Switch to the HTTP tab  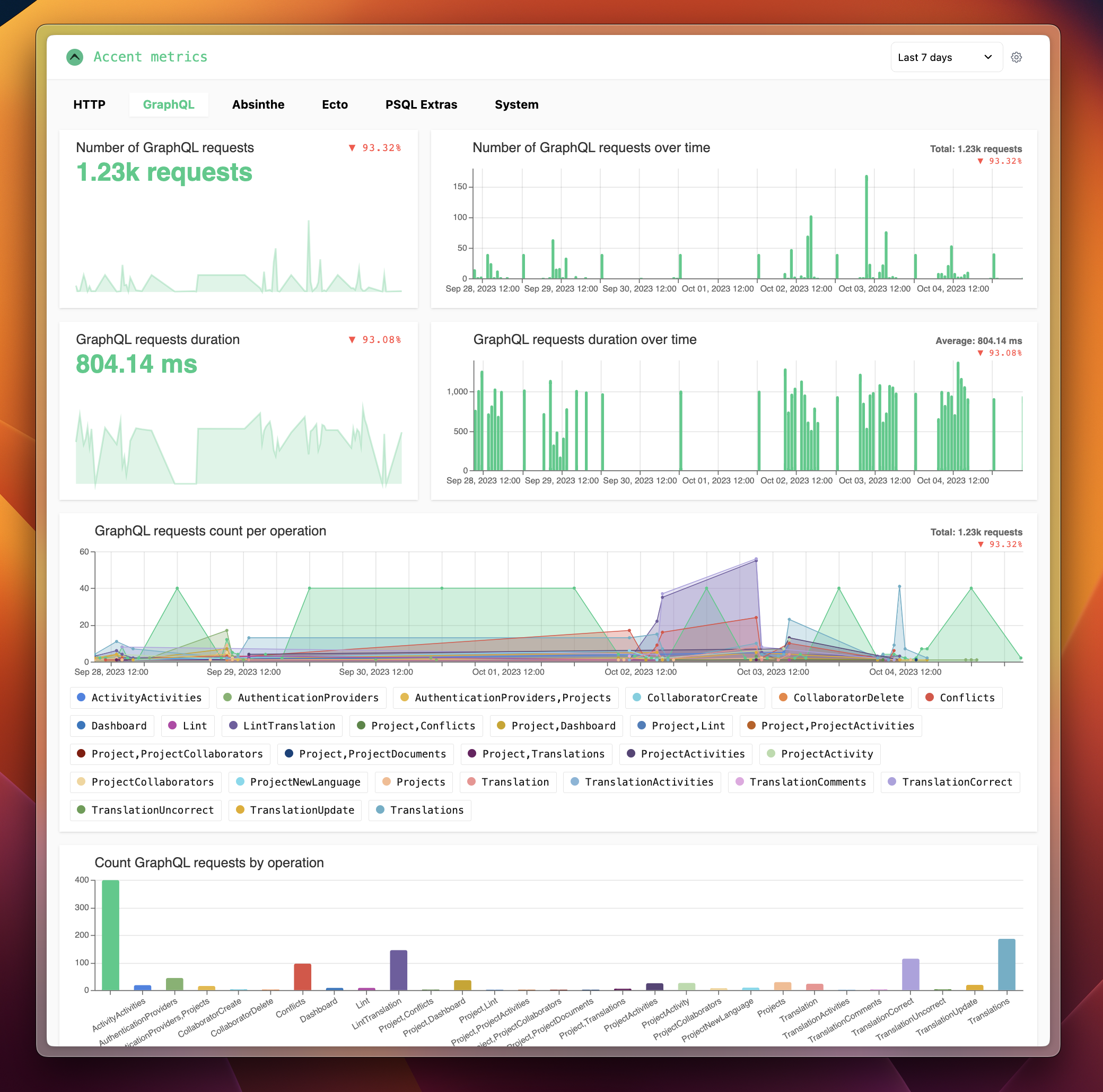89,104
